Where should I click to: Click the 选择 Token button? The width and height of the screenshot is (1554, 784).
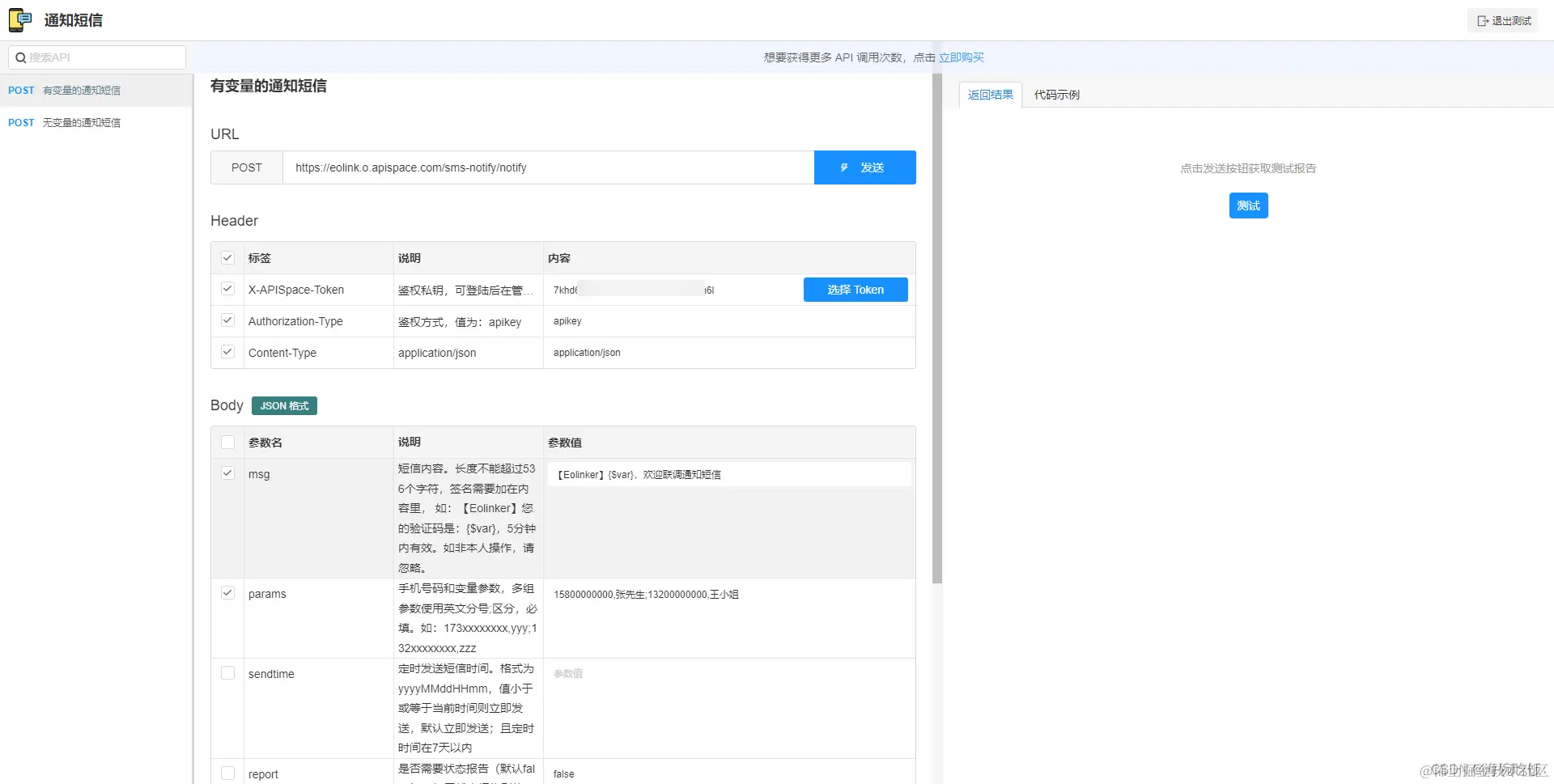click(x=855, y=289)
